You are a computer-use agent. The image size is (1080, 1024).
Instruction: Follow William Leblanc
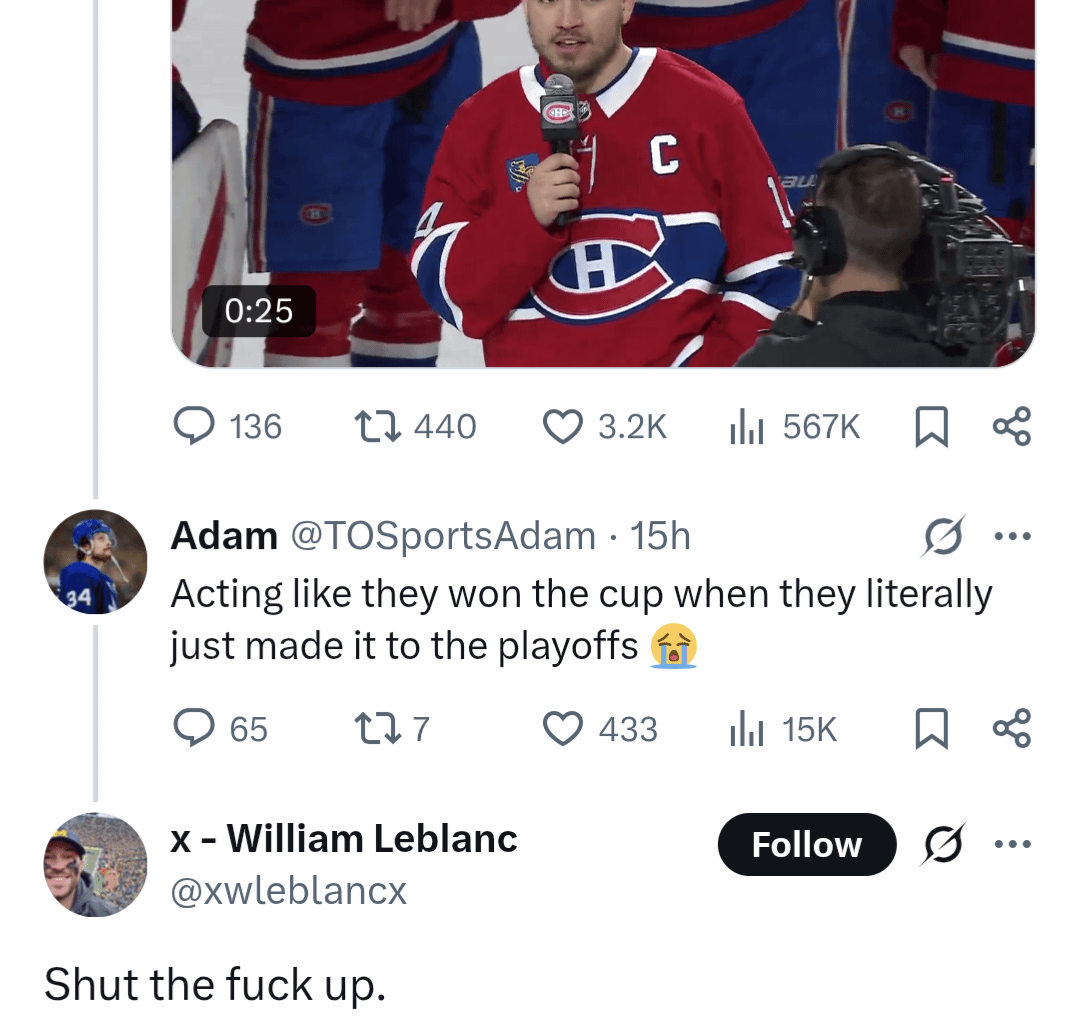tap(806, 844)
